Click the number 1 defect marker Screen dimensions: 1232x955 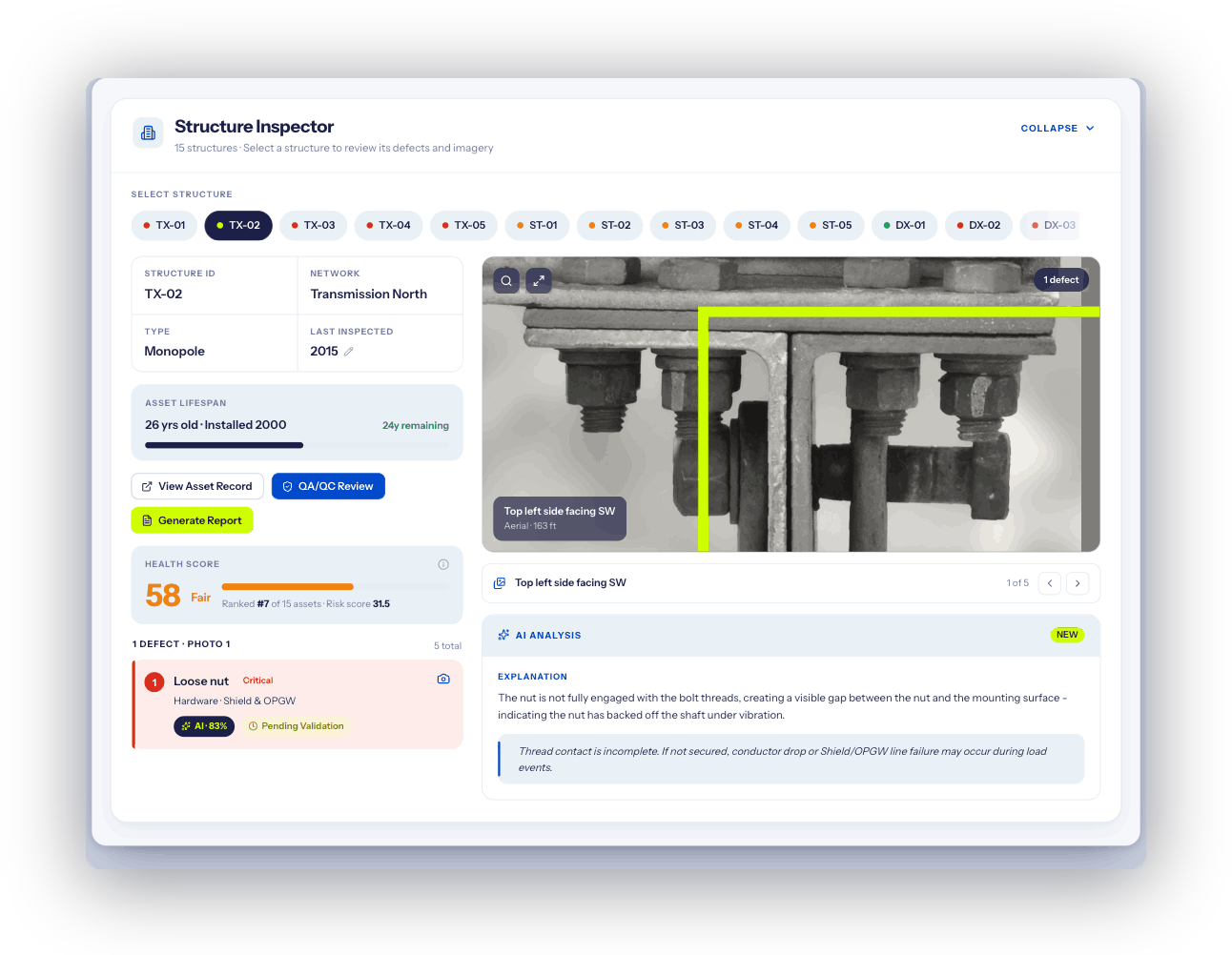point(154,682)
